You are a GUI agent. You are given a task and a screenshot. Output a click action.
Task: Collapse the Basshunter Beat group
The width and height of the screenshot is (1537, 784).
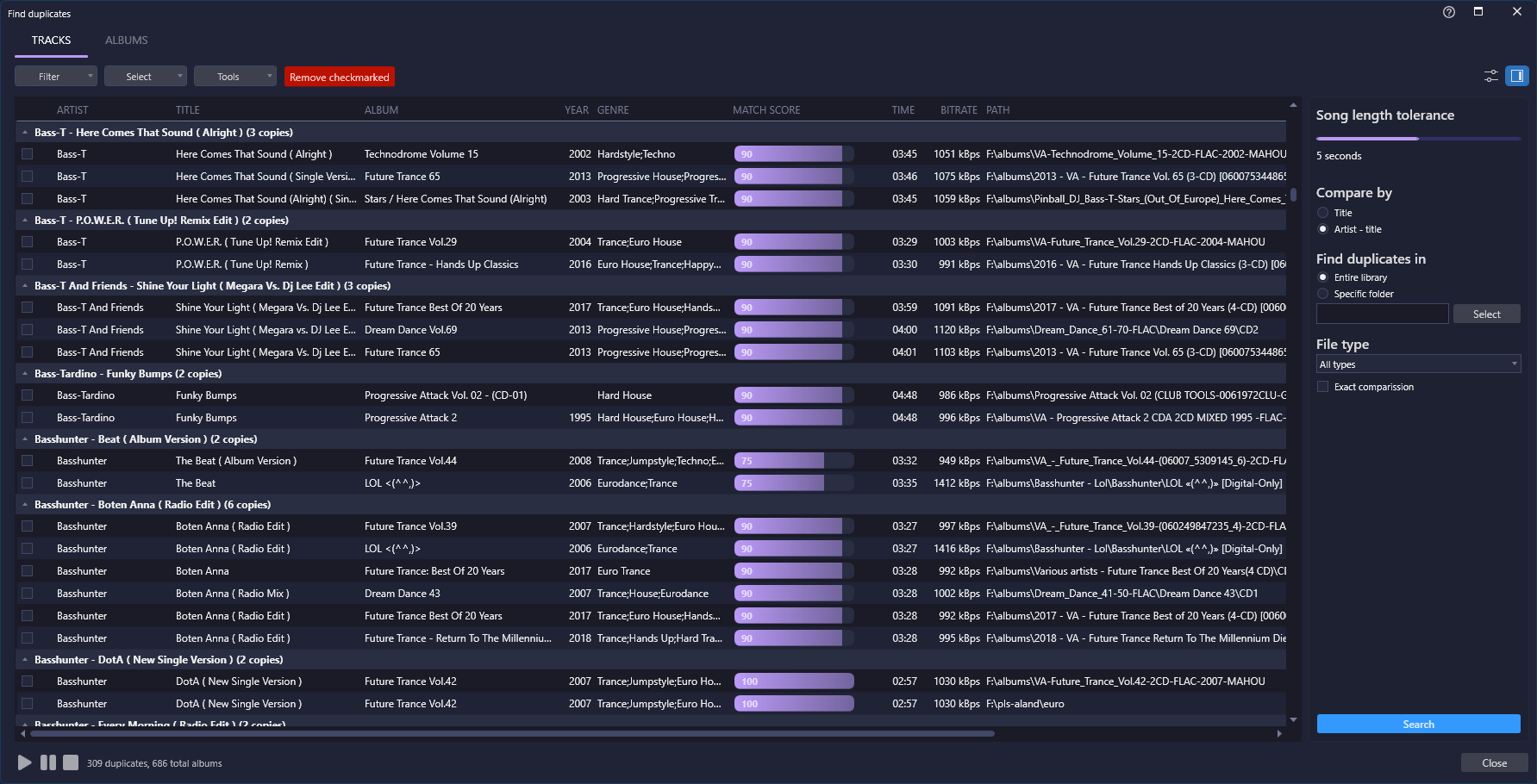tap(25, 439)
